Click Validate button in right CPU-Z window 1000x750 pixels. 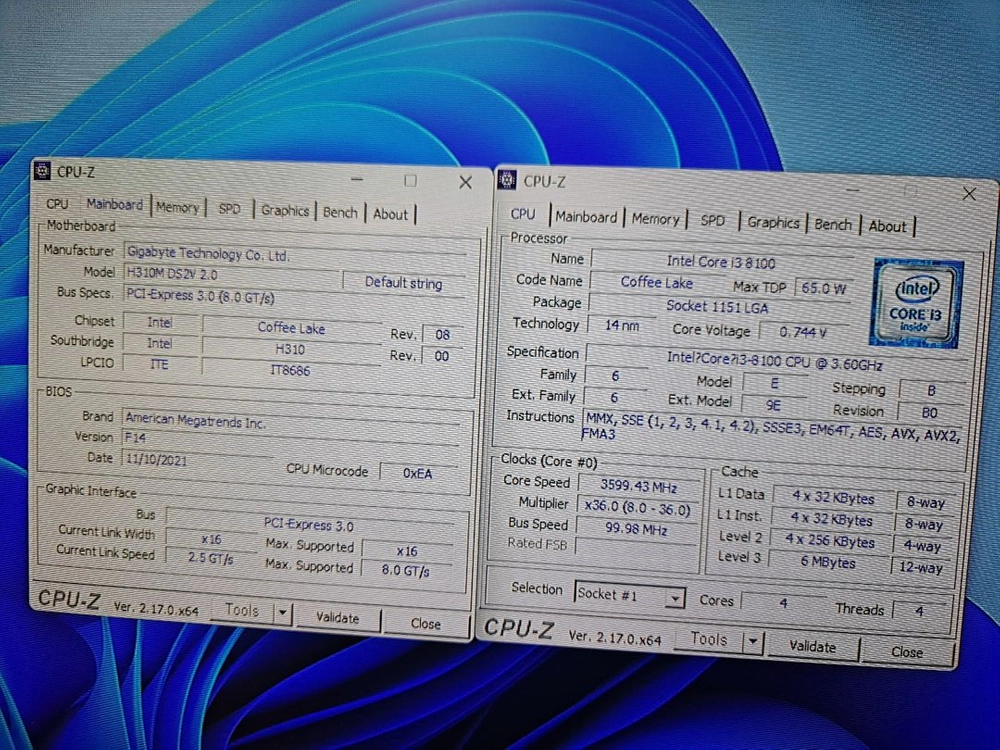(812, 647)
